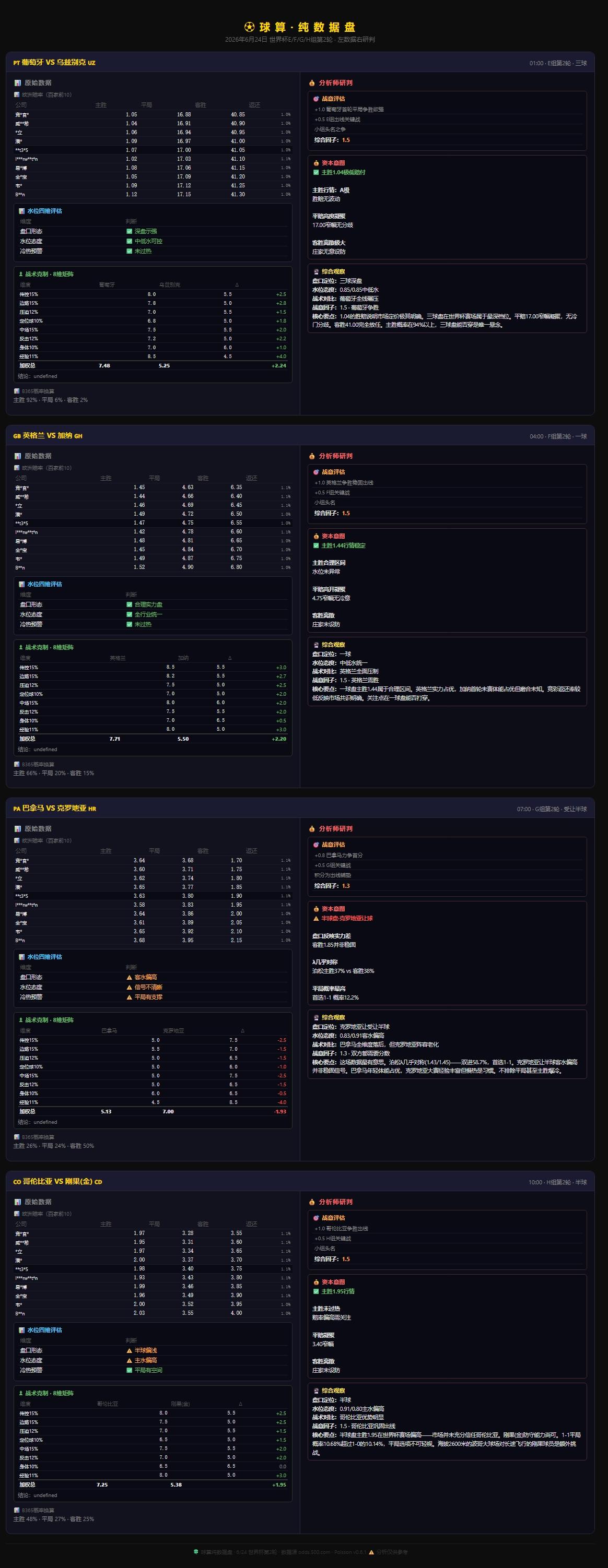
Task: Select the 葡萄牙 VS 乌兹别克 match header
Action: [x=300, y=62]
